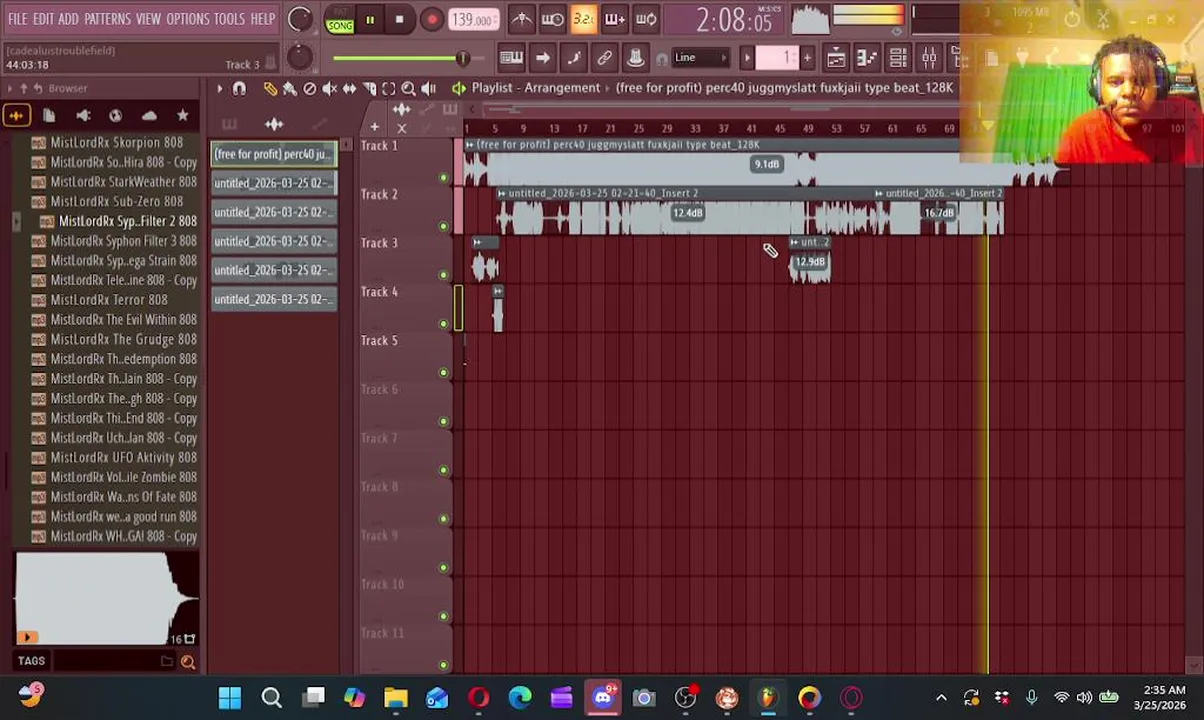The image size is (1204, 720).
Task: Open the FILE menu
Action: click(x=17, y=19)
